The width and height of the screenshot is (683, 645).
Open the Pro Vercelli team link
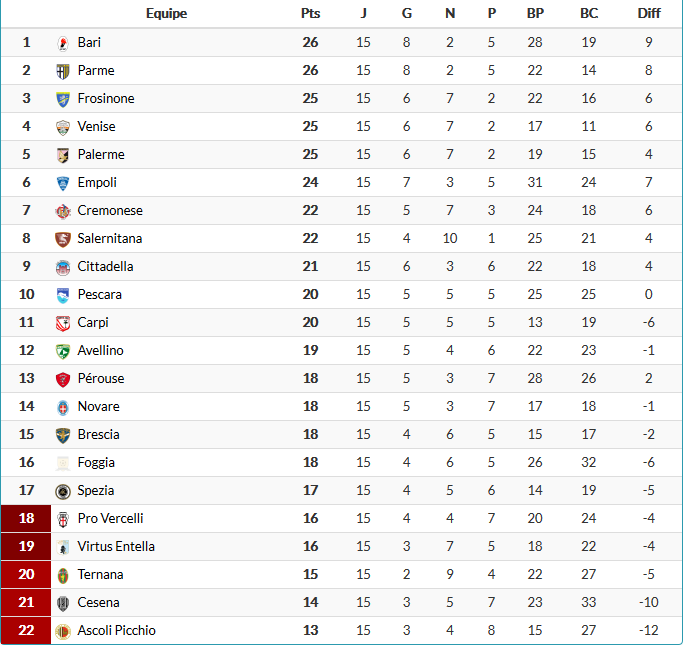pos(110,519)
